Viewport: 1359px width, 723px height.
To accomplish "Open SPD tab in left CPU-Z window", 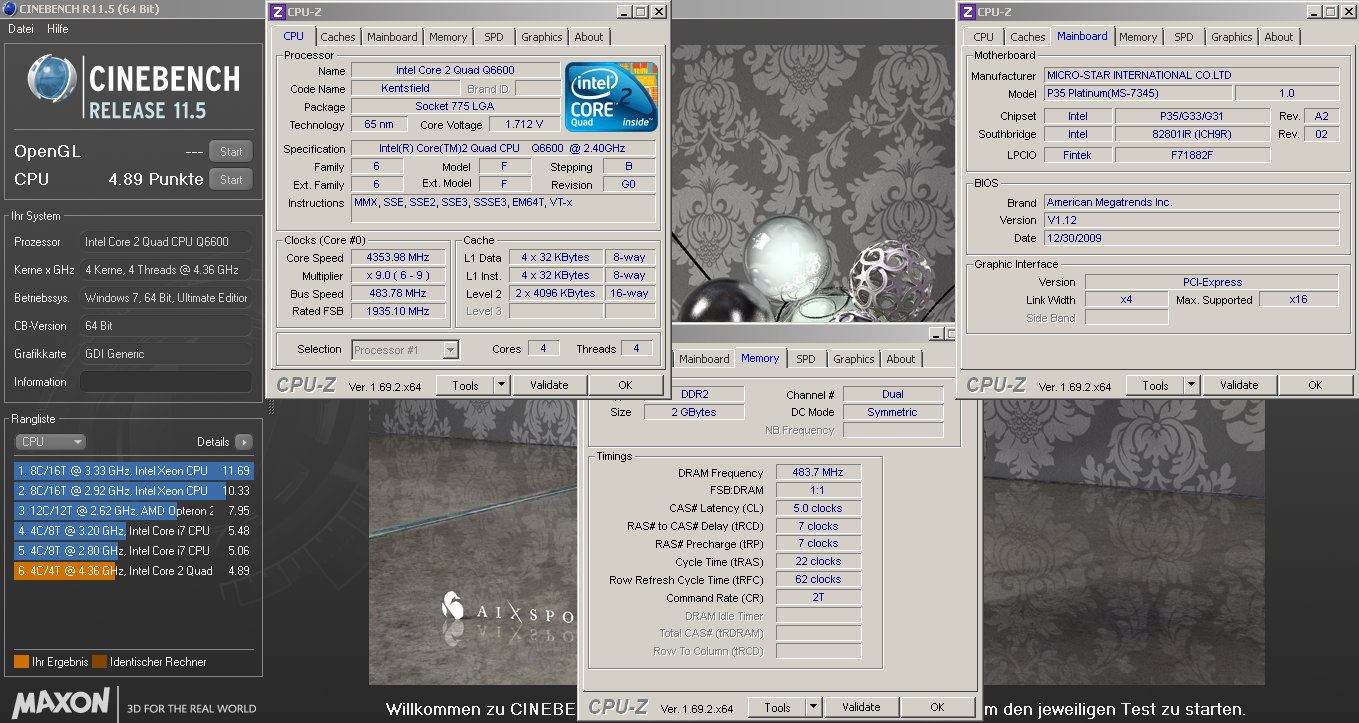I will (494, 37).
